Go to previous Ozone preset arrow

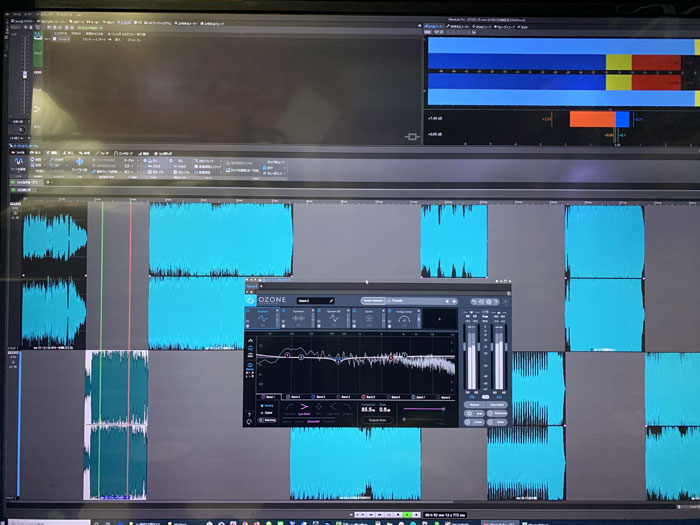447,301
